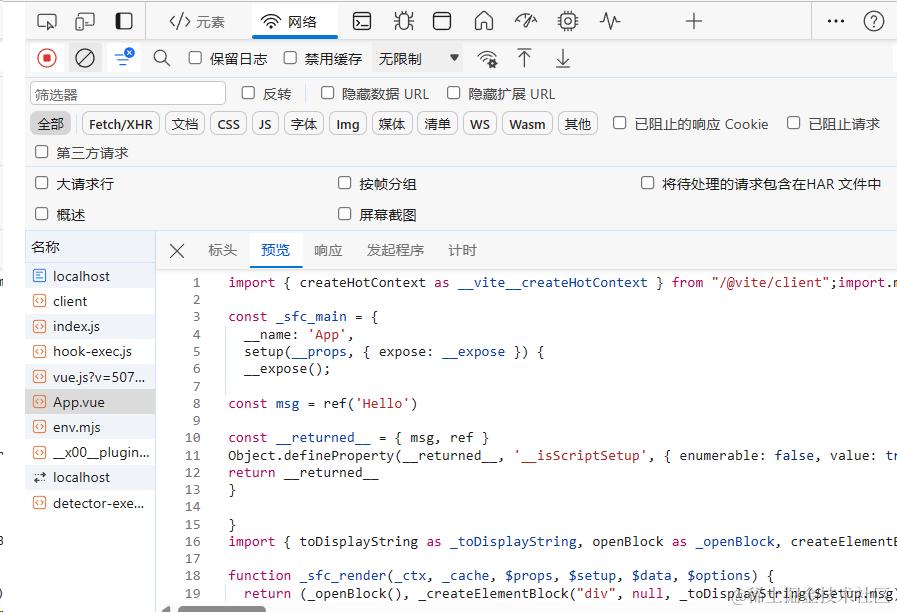Filter by JS type
The width and height of the screenshot is (897, 612).
point(265,124)
